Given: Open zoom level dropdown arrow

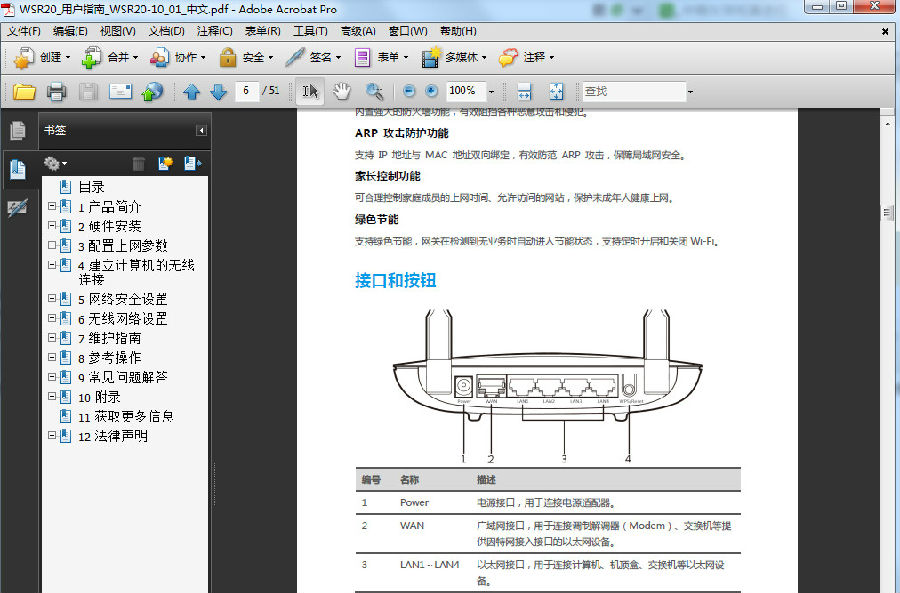Looking at the screenshot, I should pos(491,91).
